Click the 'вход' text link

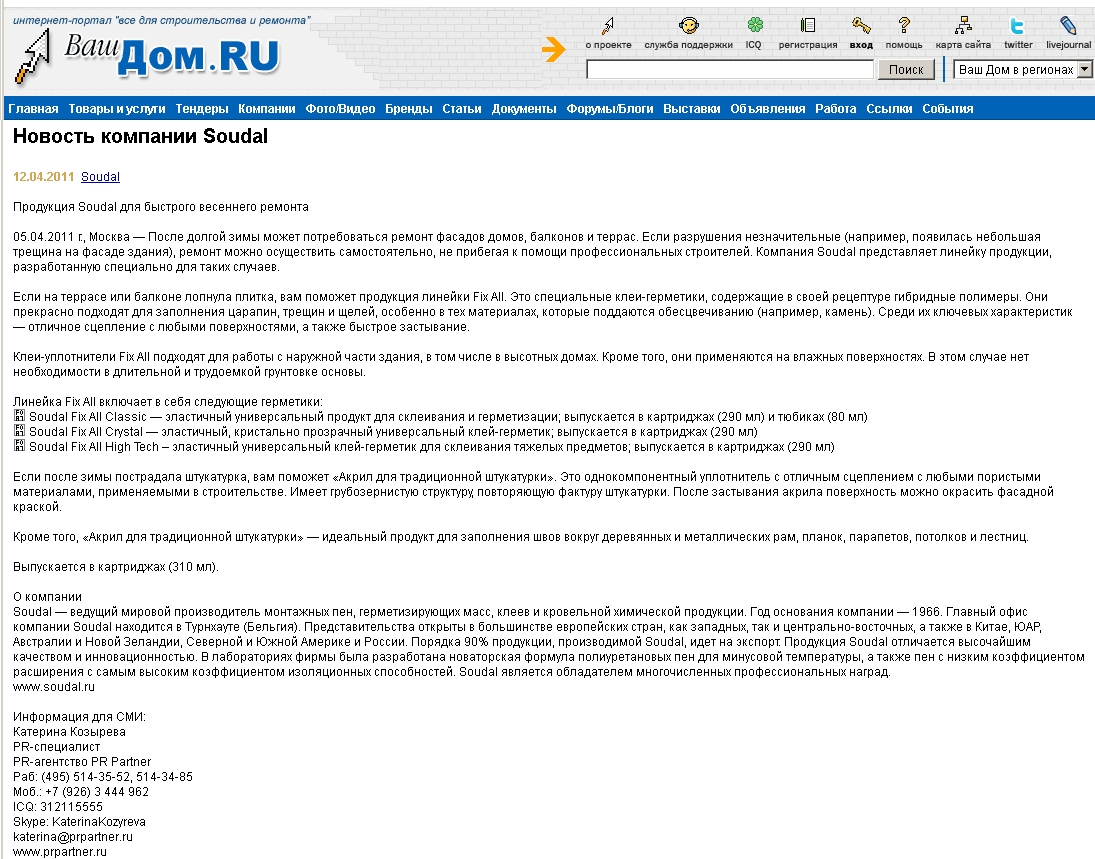point(861,45)
